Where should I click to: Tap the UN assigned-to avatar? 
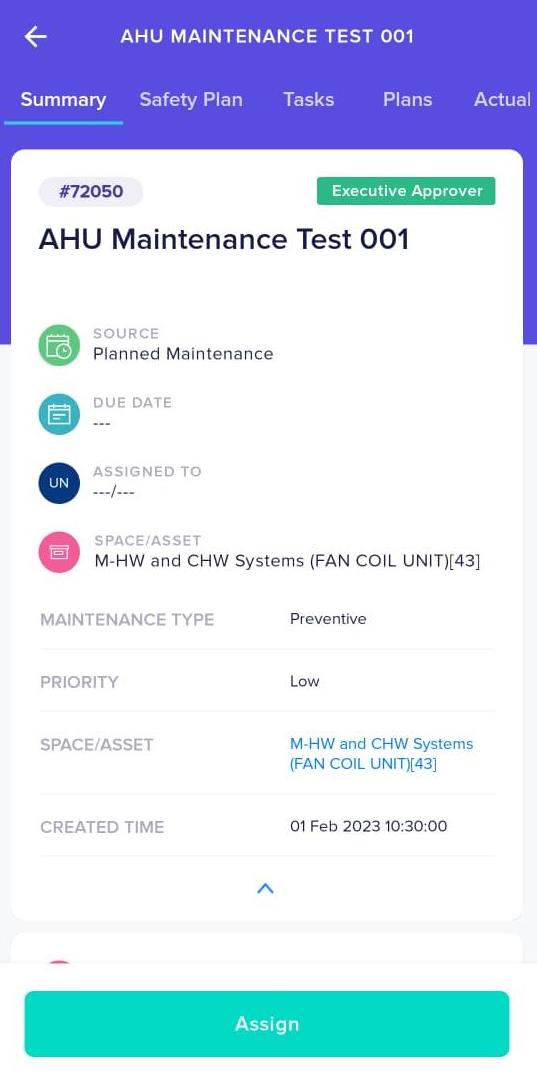click(59, 483)
